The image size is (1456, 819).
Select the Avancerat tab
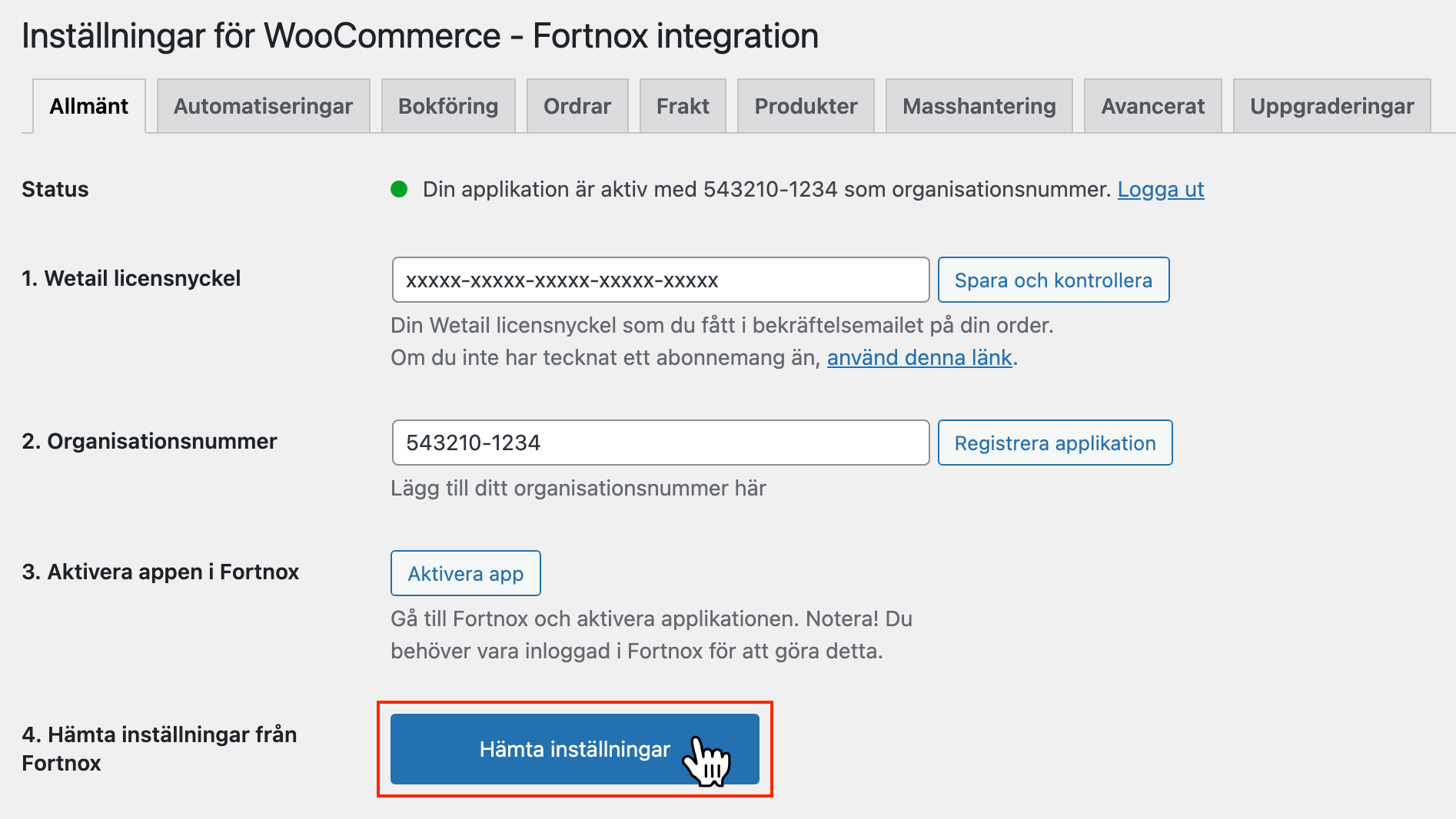[1152, 106]
